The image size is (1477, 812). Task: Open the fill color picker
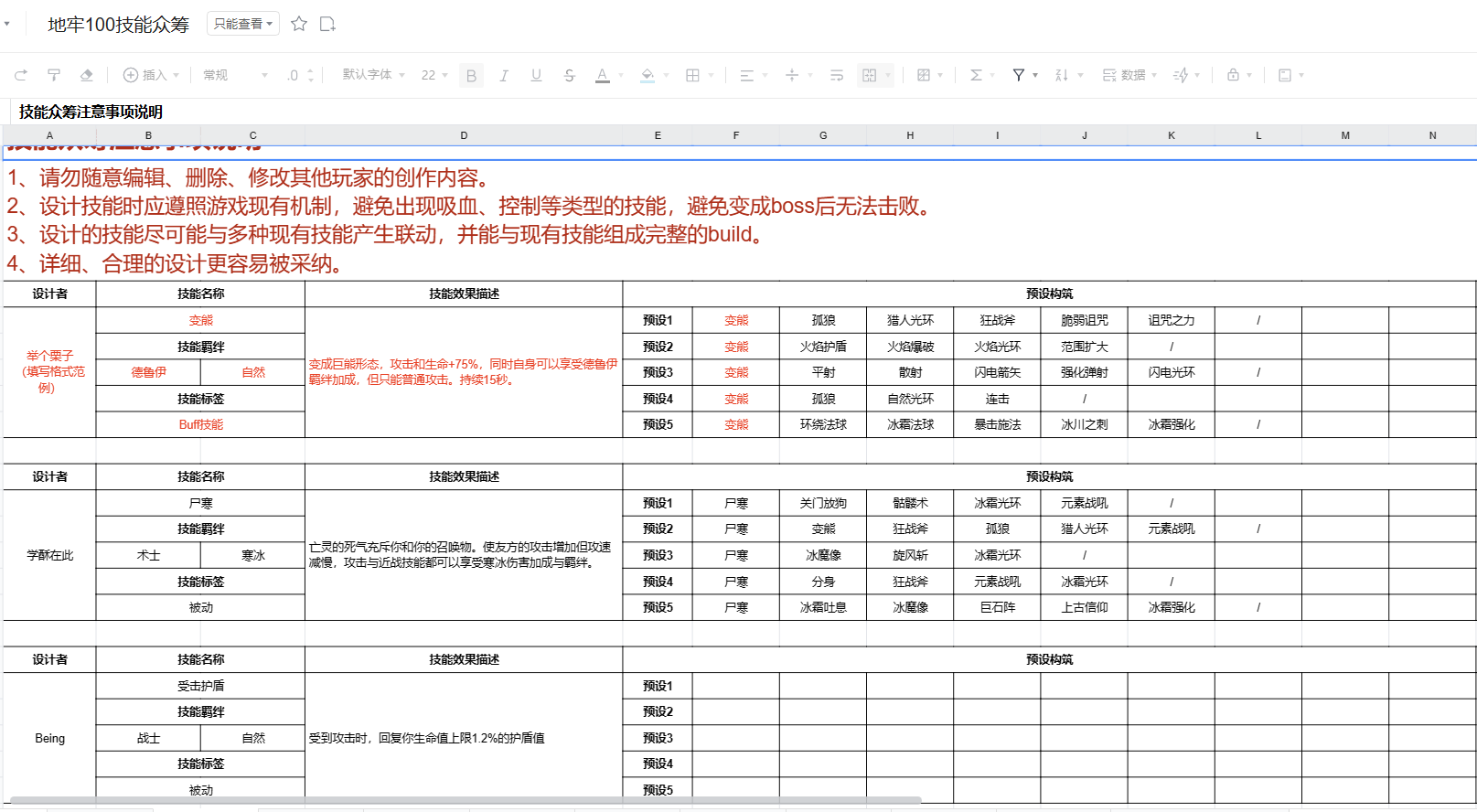click(648, 75)
